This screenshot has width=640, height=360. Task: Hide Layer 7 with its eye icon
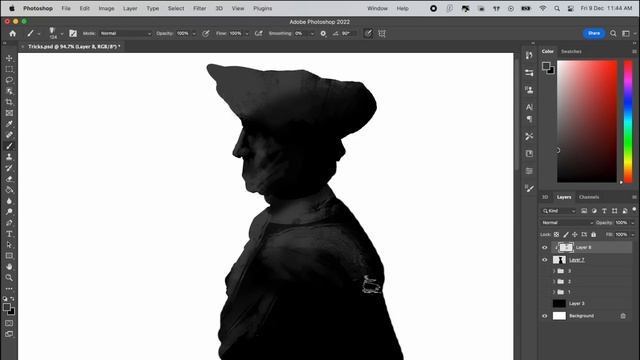[544, 260]
